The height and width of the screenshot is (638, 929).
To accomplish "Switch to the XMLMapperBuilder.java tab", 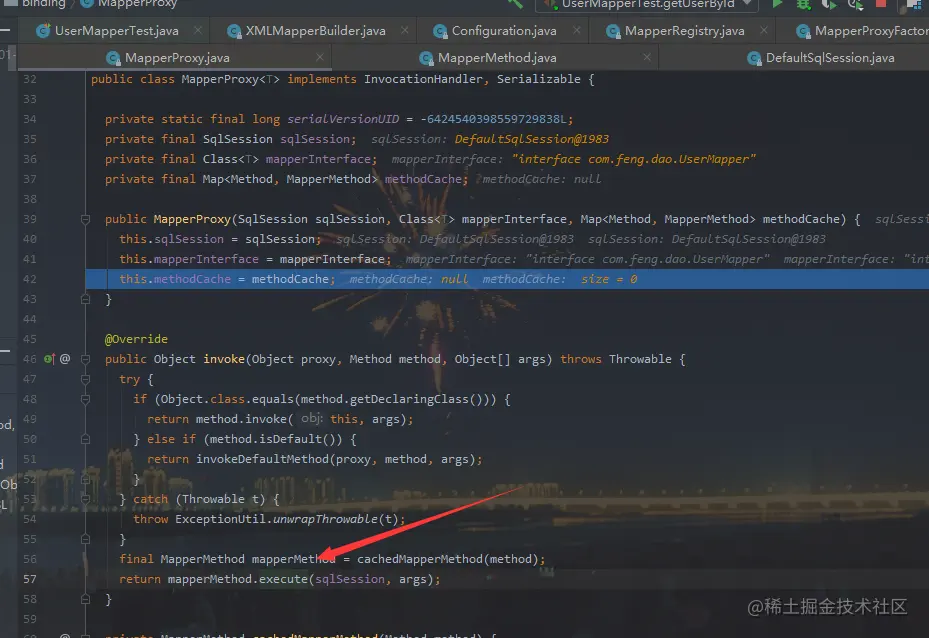I will [x=315, y=31].
